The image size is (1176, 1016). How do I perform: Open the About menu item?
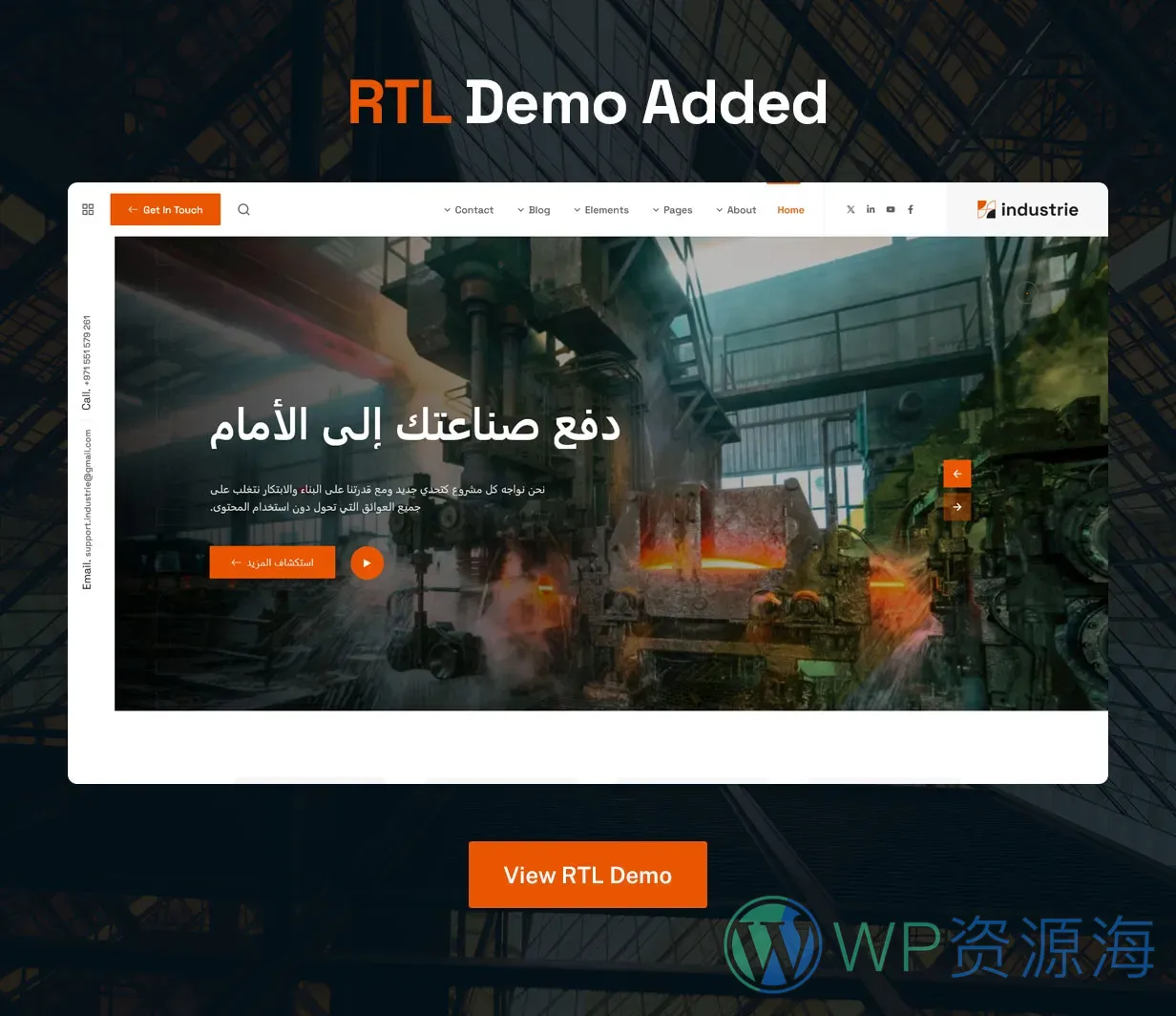click(x=736, y=210)
